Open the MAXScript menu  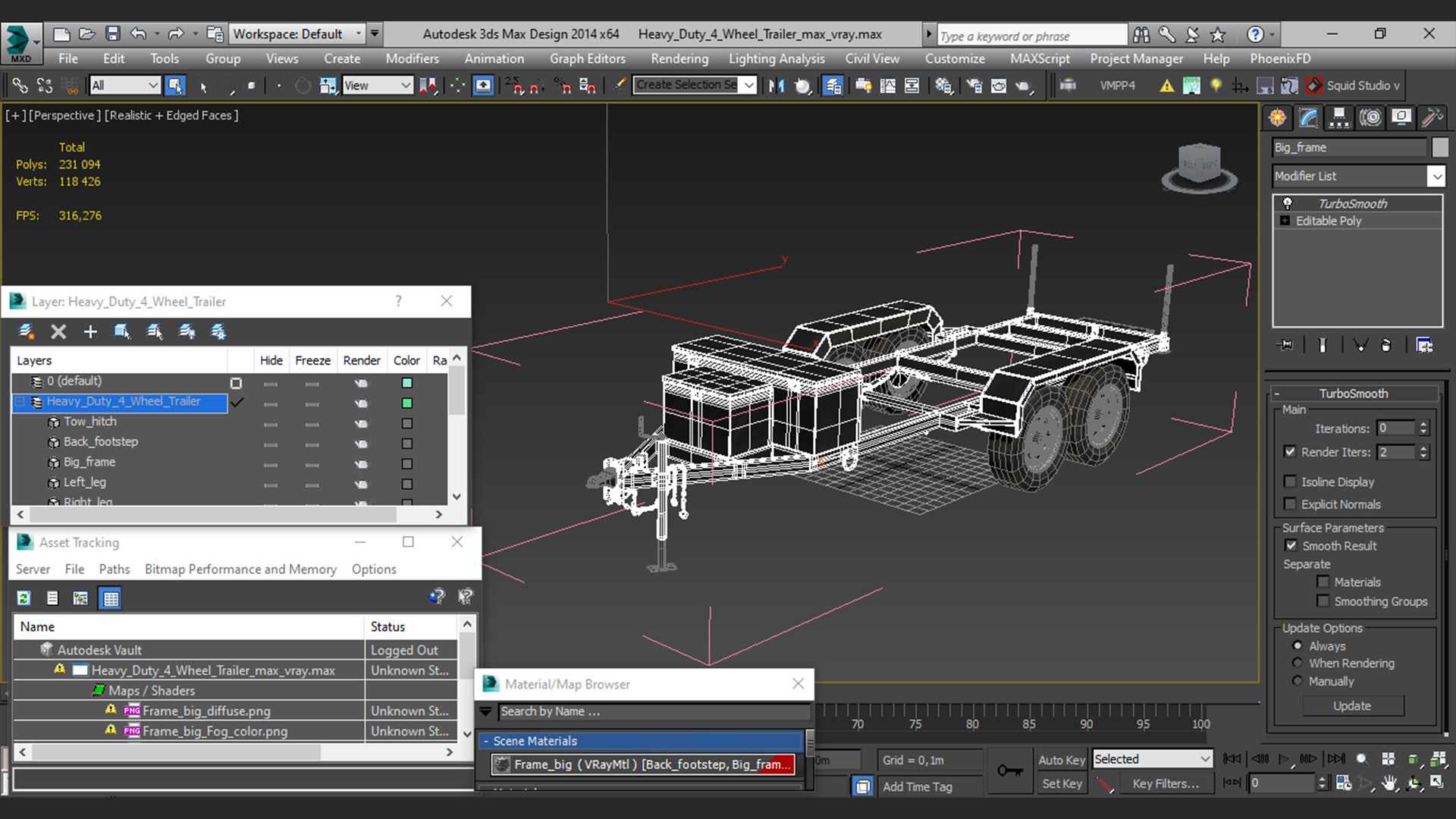(1040, 58)
